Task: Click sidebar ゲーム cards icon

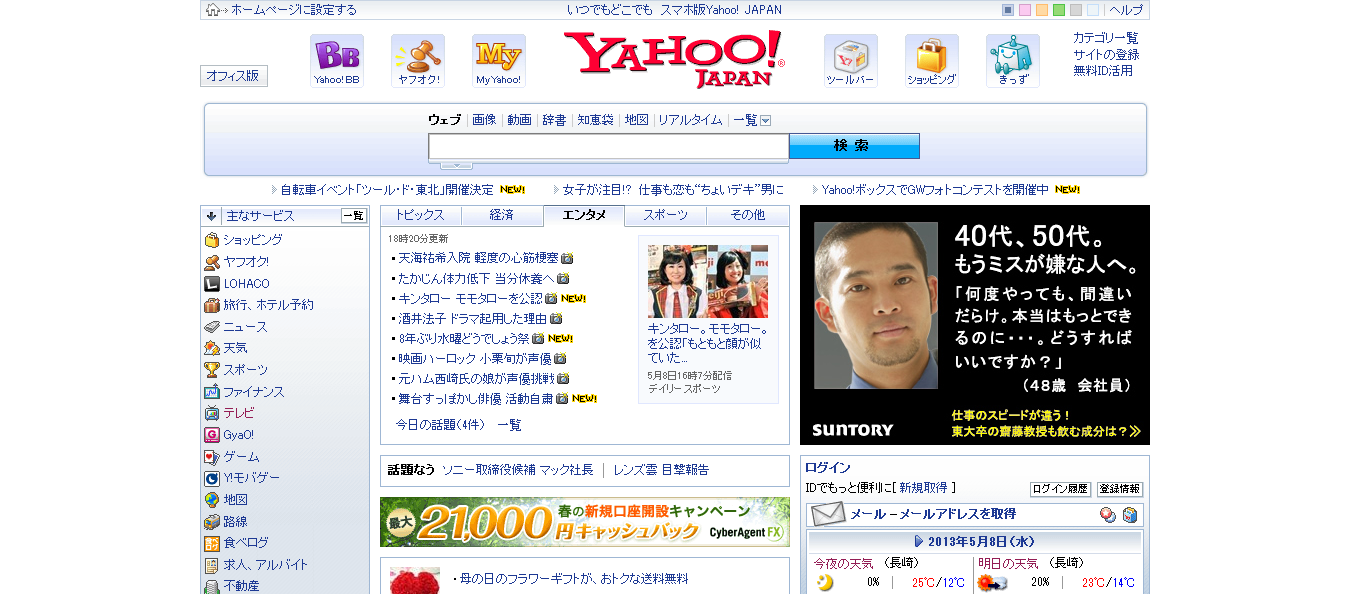Action: tap(212, 457)
